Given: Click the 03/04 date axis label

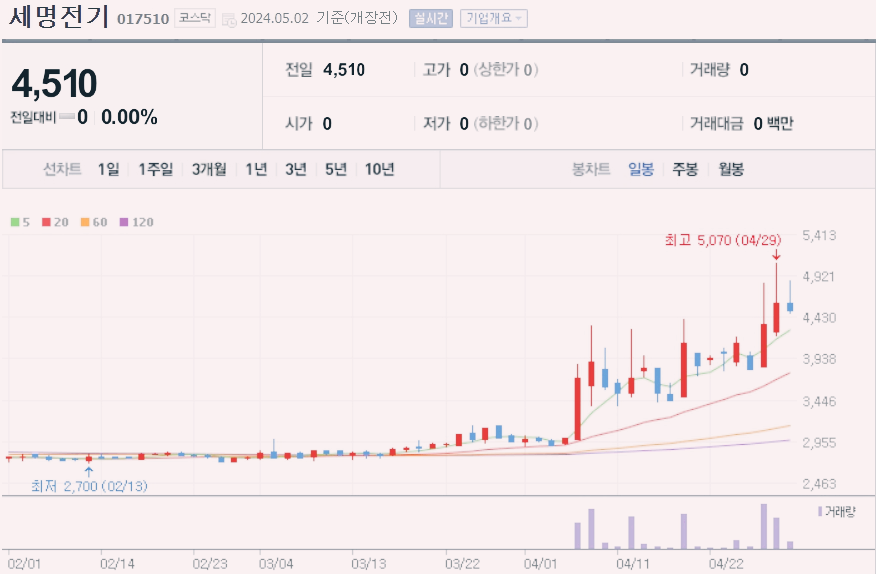Looking at the screenshot, I should [x=276, y=563].
